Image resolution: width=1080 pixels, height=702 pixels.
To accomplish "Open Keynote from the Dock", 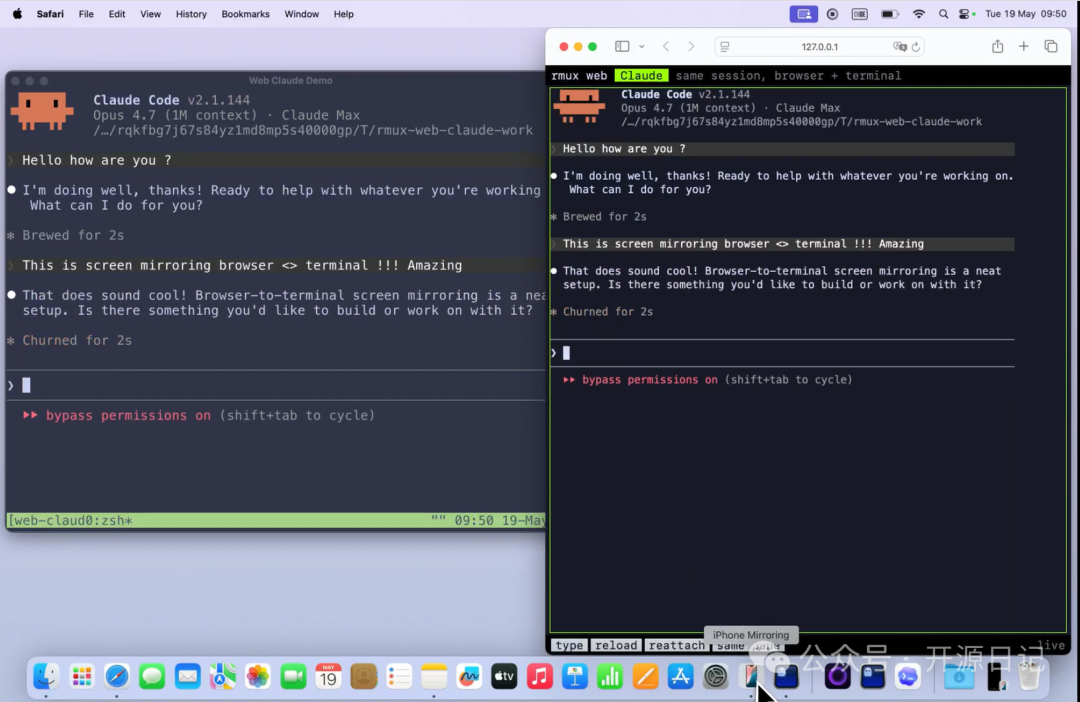I will click(x=575, y=677).
